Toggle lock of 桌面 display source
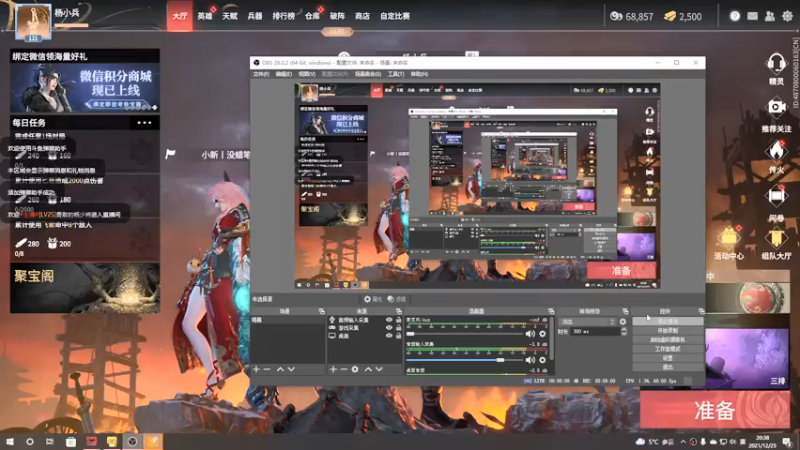The image size is (800, 450). [398, 336]
